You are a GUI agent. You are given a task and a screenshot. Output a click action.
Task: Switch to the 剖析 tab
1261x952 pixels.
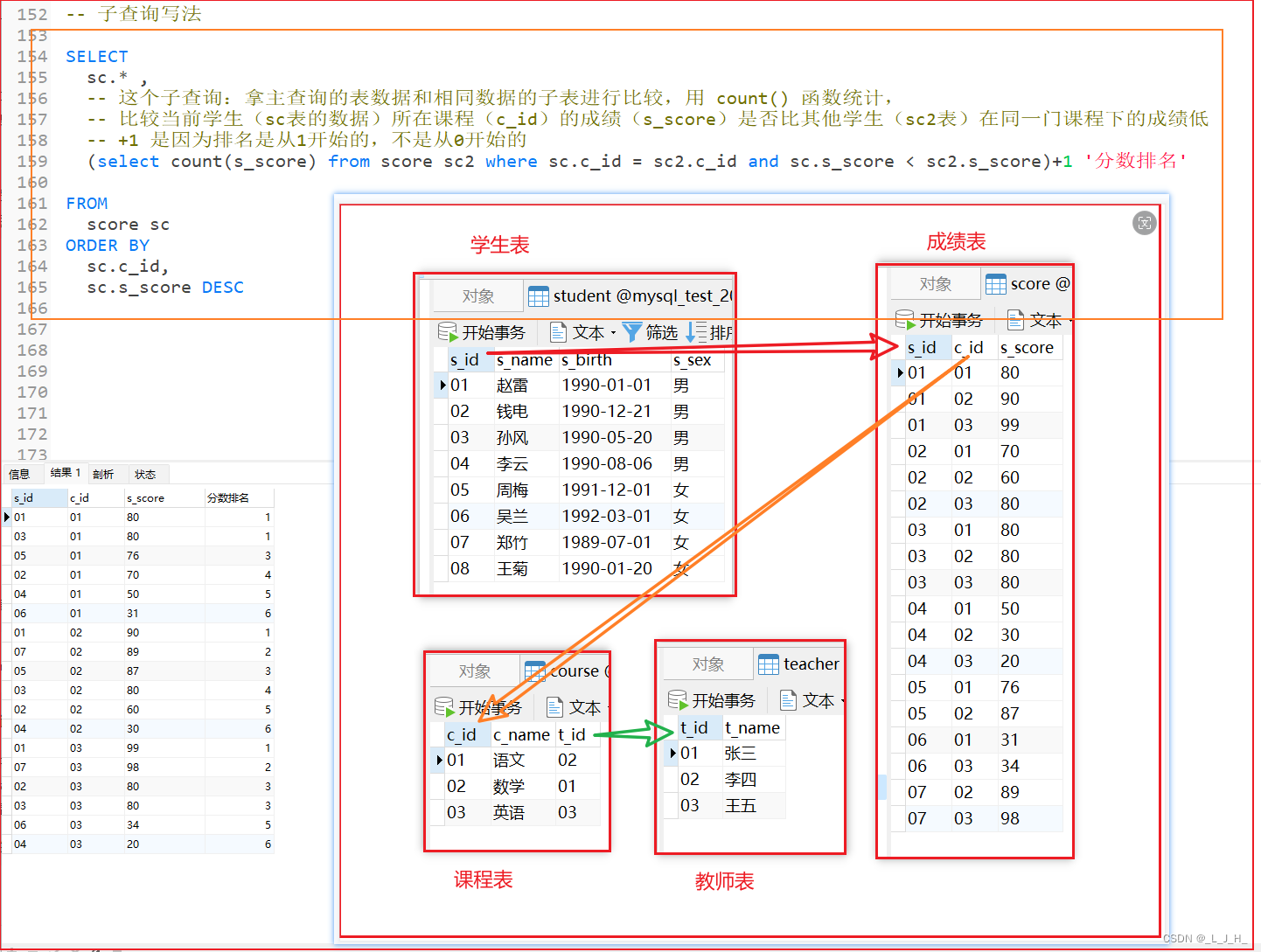click(x=103, y=474)
